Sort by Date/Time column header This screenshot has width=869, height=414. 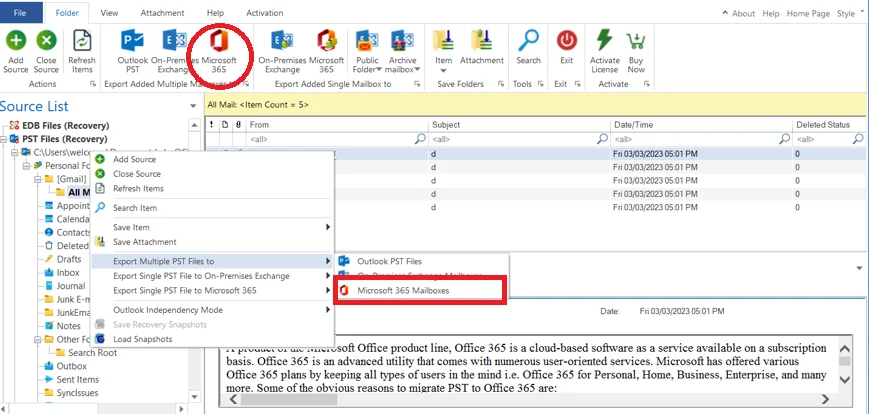pos(702,125)
